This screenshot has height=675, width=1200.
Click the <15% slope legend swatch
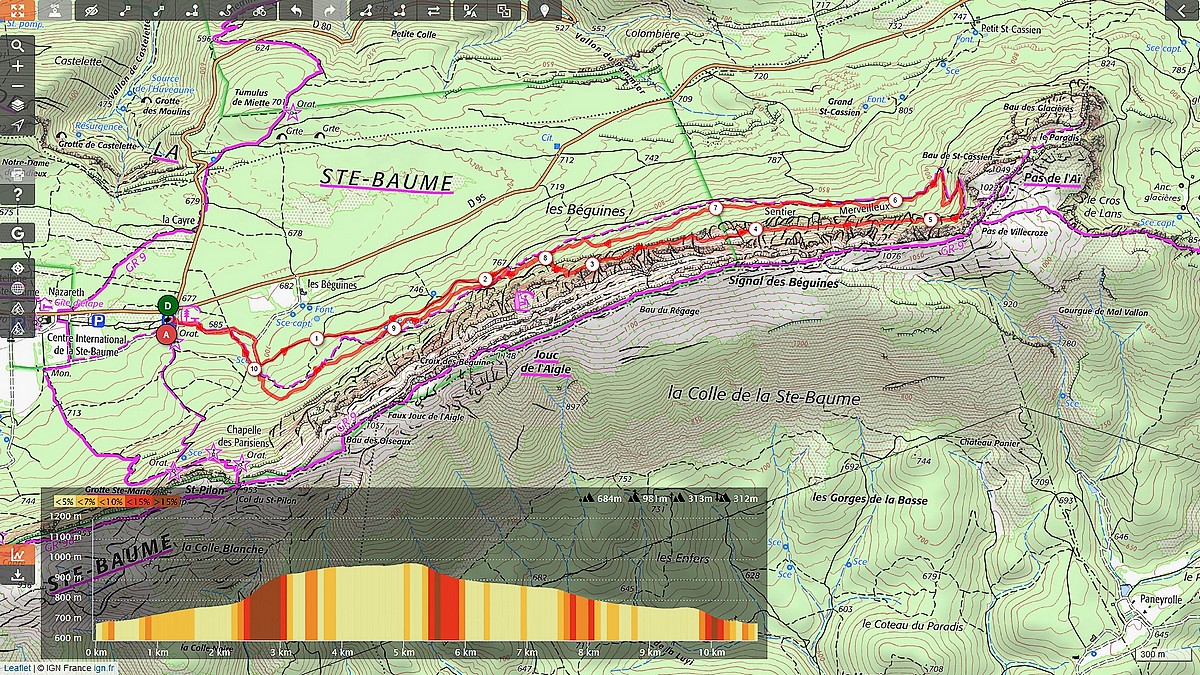click(137, 501)
